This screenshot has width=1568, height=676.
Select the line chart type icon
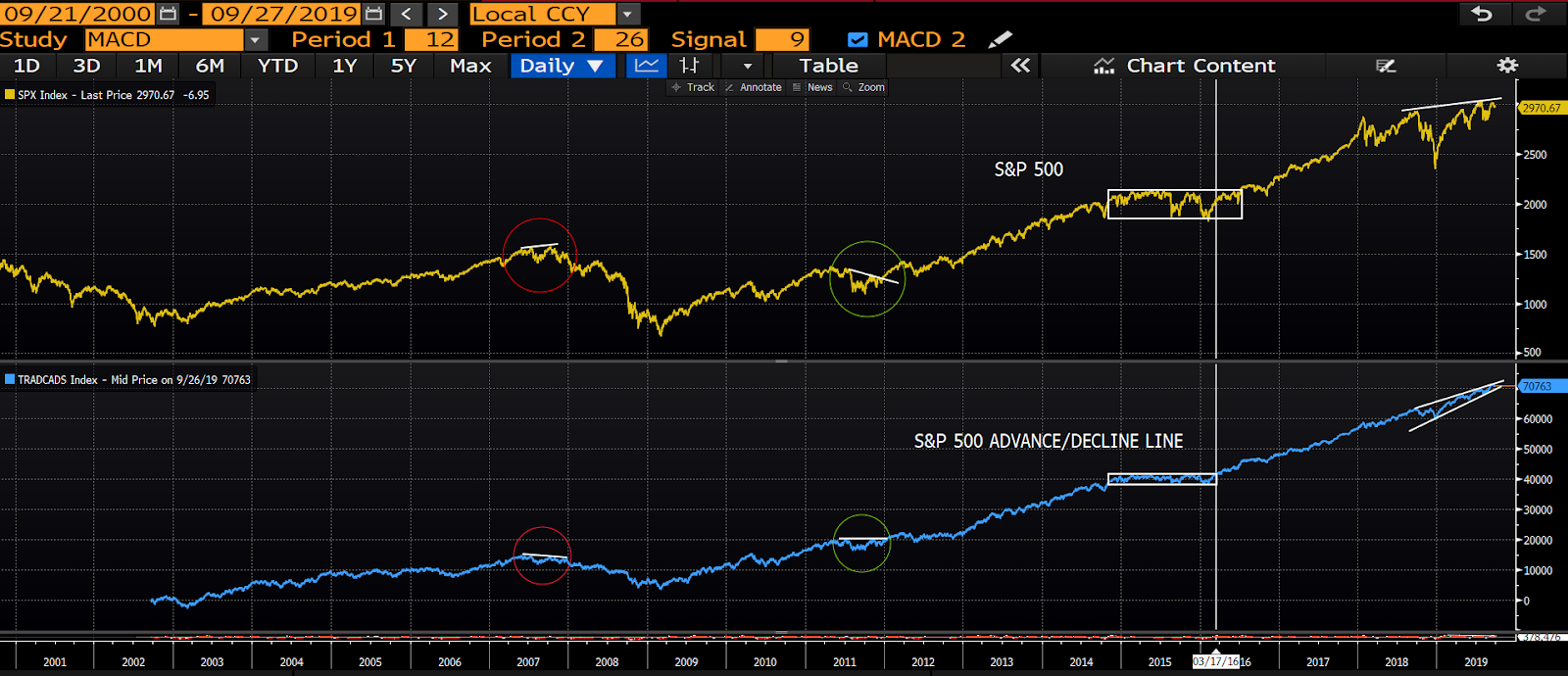point(647,66)
